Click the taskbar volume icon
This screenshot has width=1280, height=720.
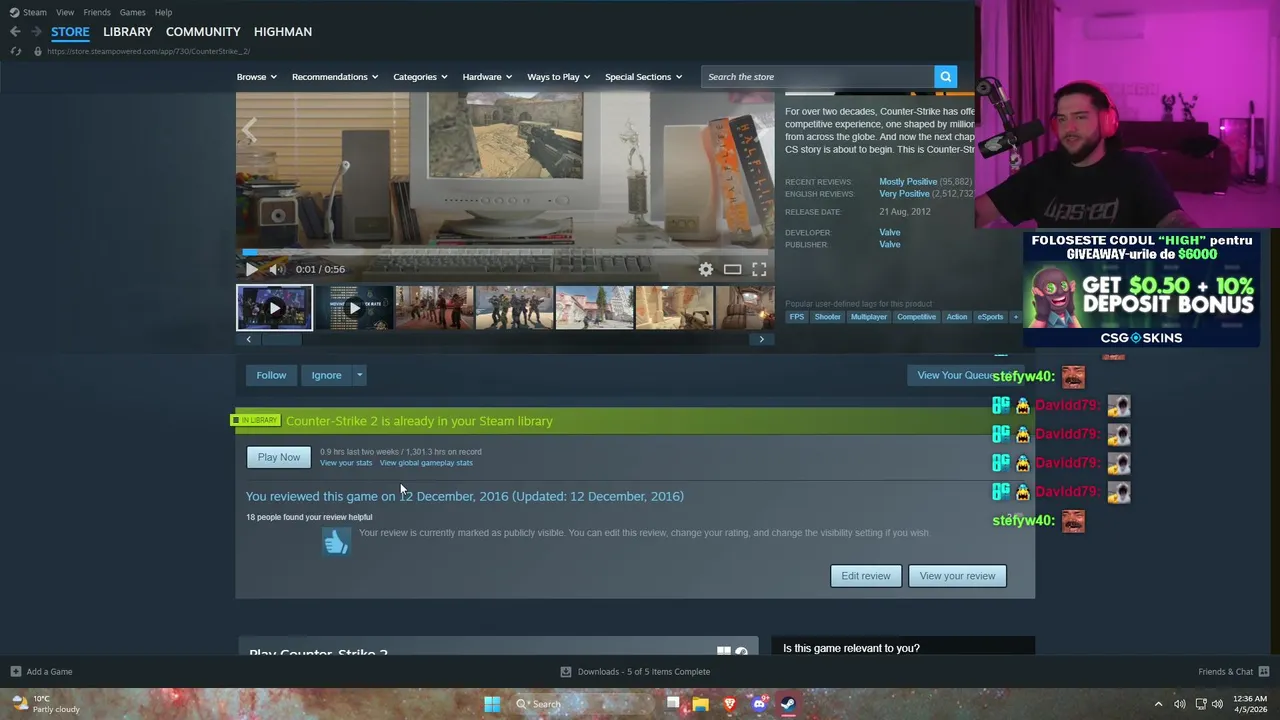(1217, 704)
